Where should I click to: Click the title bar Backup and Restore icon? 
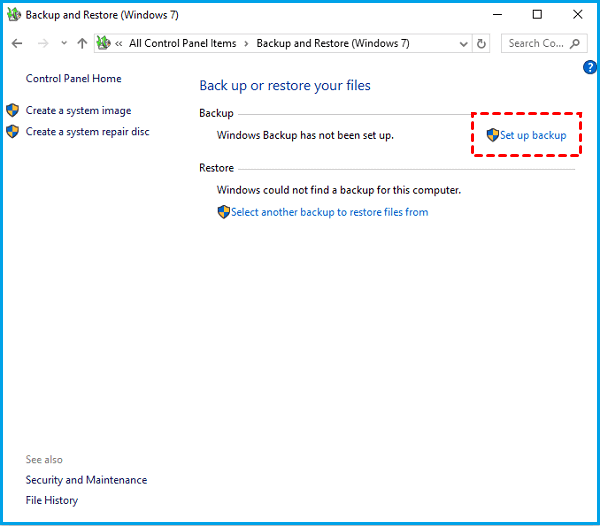click(x=14, y=15)
